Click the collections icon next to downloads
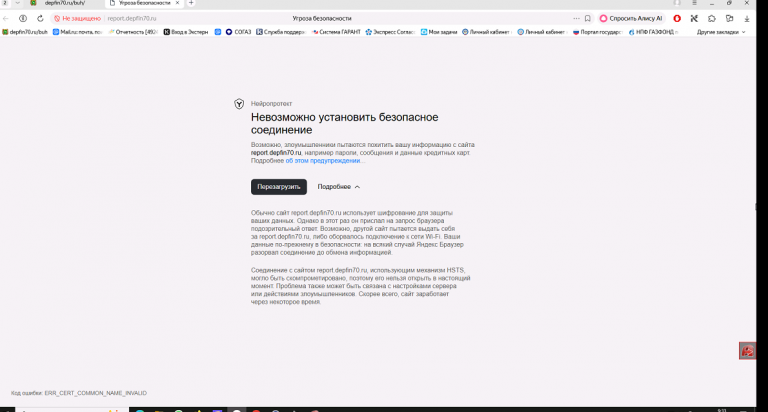The width and height of the screenshot is (768, 412). click(729, 19)
